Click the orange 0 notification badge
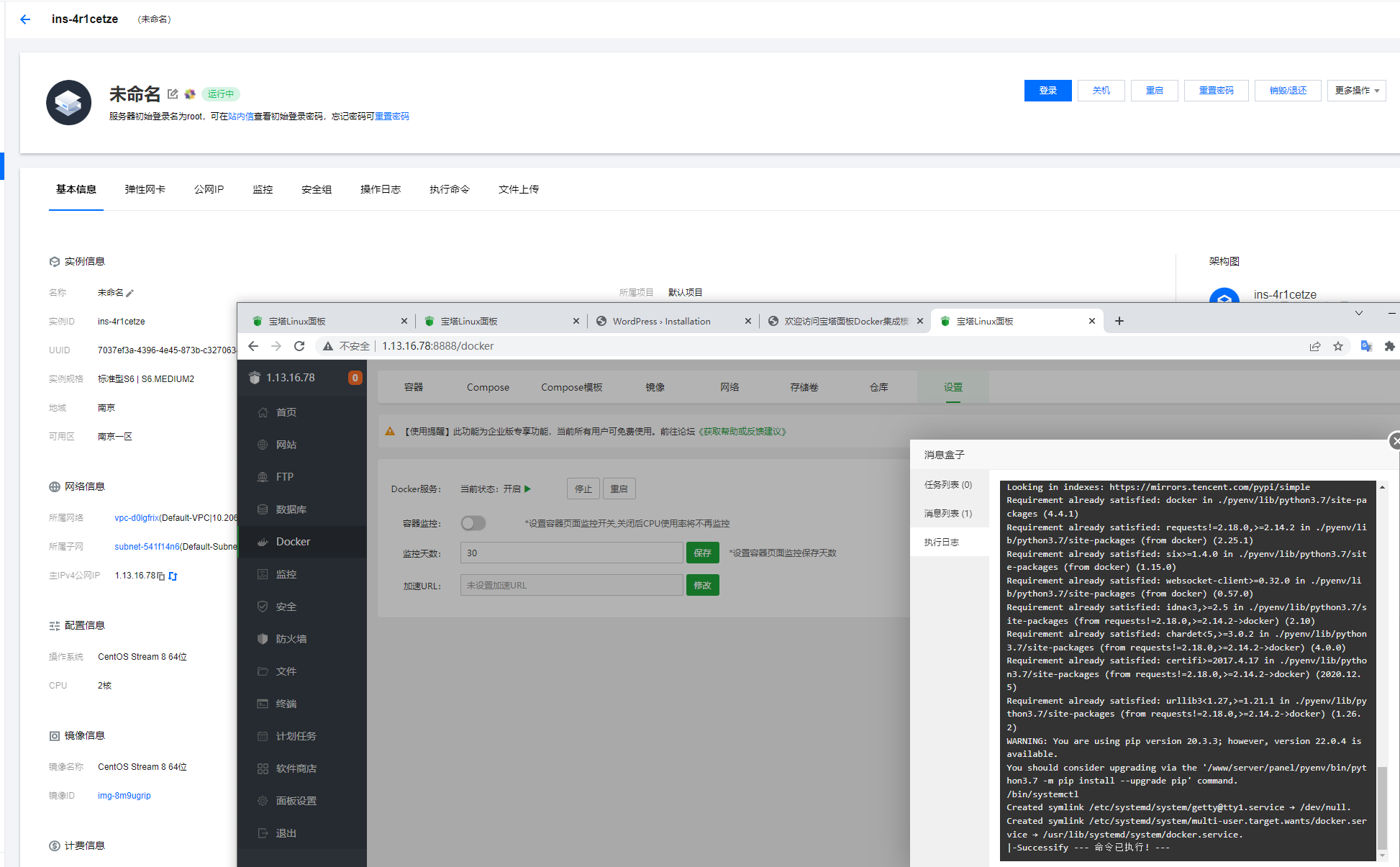The height and width of the screenshot is (867, 1400). coord(355,378)
